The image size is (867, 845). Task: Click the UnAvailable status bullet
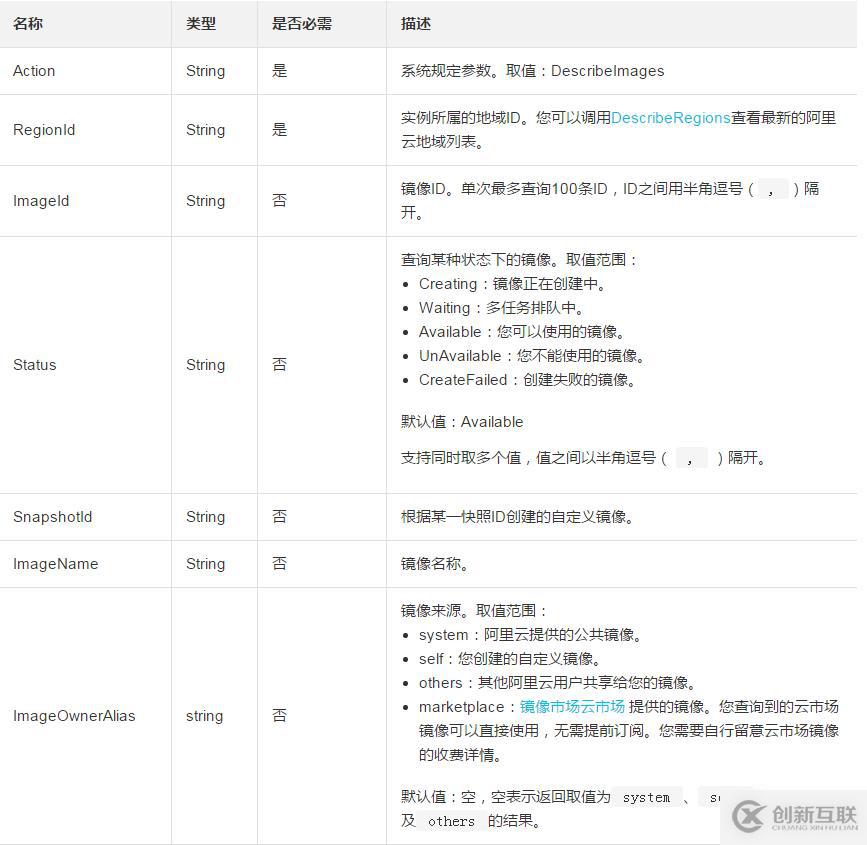tap(532, 356)
